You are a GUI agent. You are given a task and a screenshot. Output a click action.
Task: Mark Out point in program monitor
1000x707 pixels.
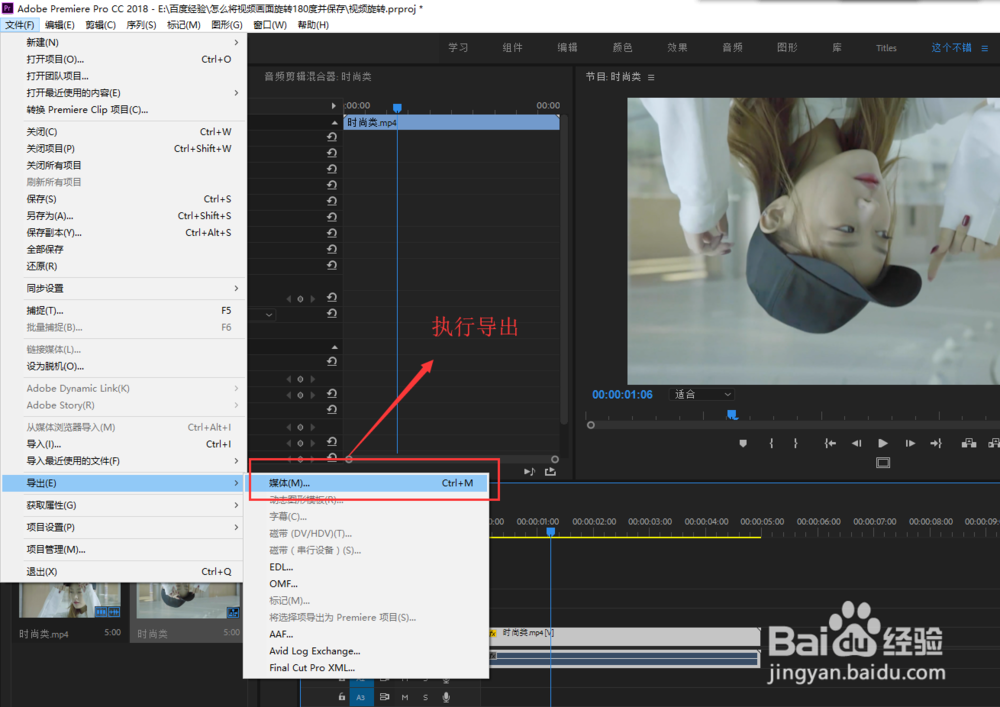[x=795, y=443]
